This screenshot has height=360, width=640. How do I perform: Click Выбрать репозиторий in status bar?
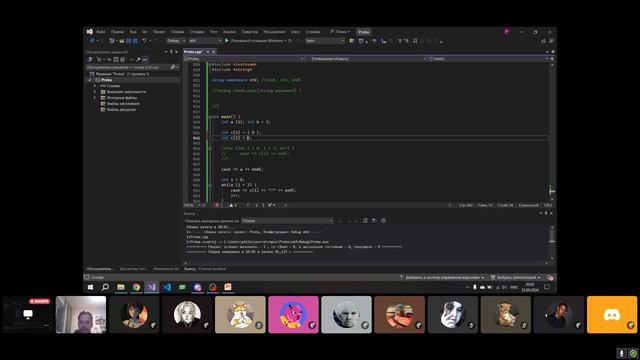point(516,278)
